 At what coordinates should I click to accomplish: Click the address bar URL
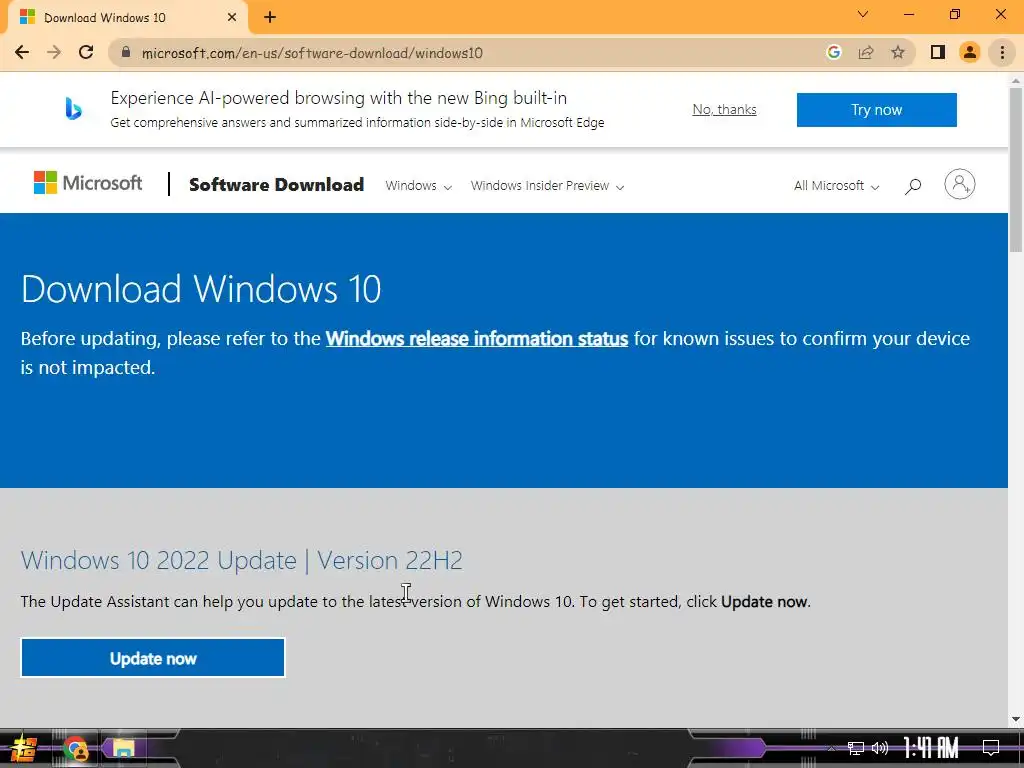[x=312, y=53]
